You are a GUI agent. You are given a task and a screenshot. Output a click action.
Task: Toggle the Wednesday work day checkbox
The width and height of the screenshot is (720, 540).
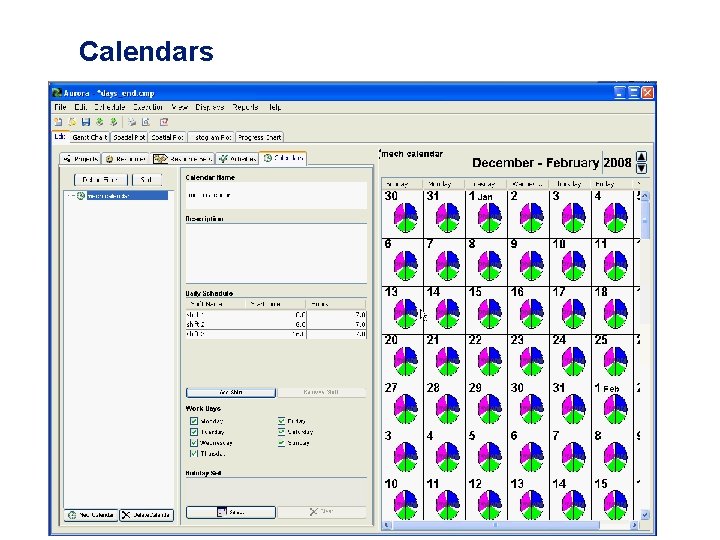194,443
